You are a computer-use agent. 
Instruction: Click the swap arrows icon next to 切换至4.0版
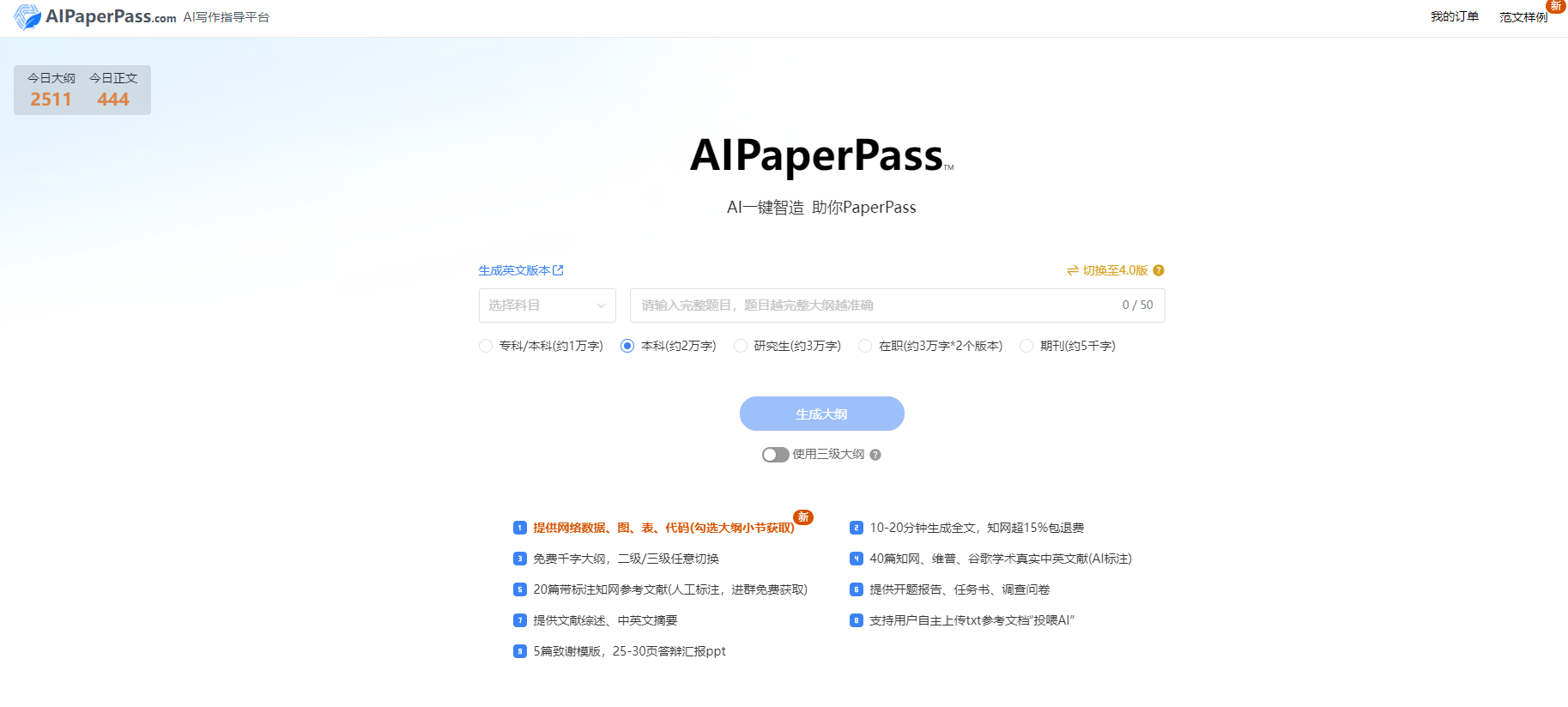pyautogui.click(x=1073, y=270)
